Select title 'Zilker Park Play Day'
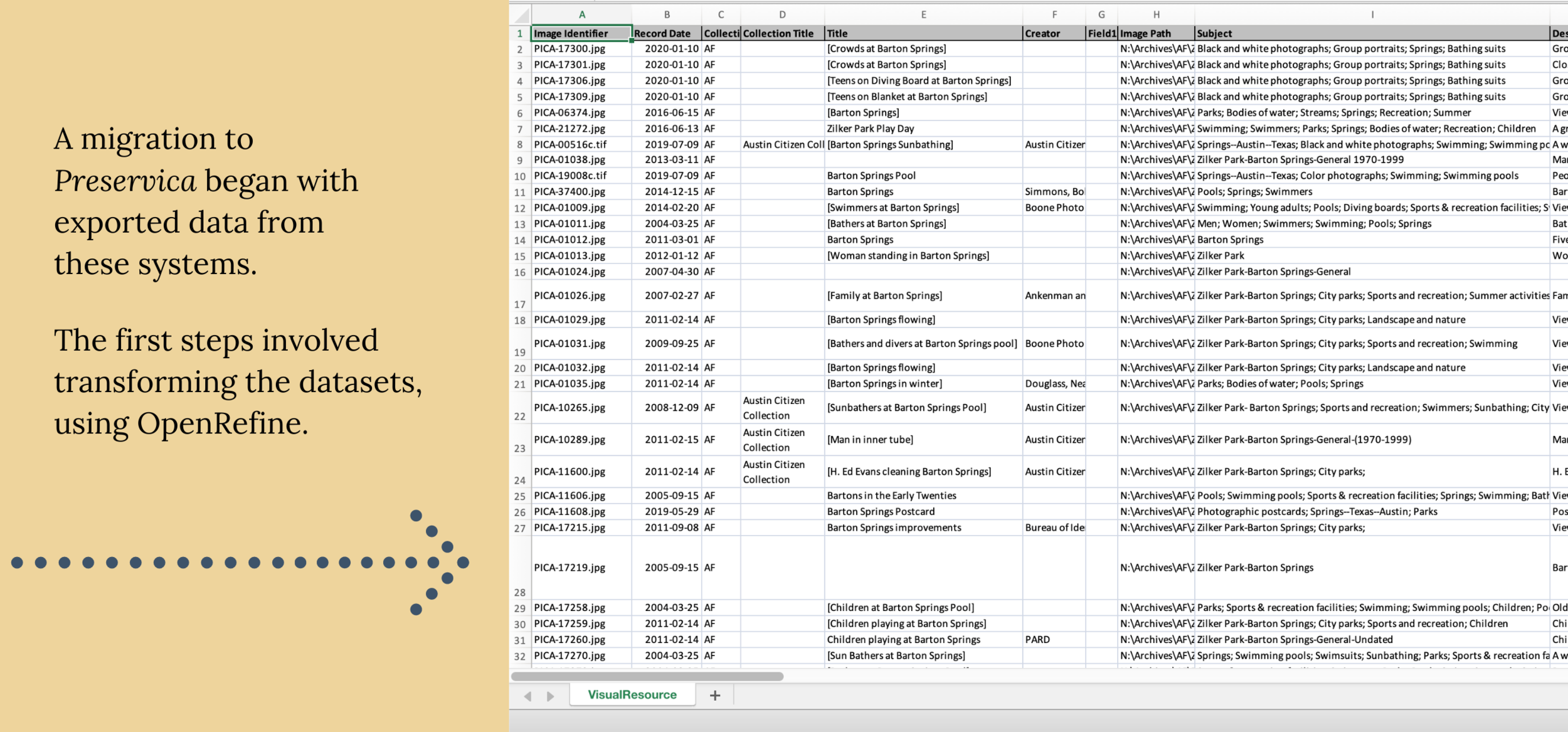This screenshot has height=732, width=1568. [x=923, y=129]
